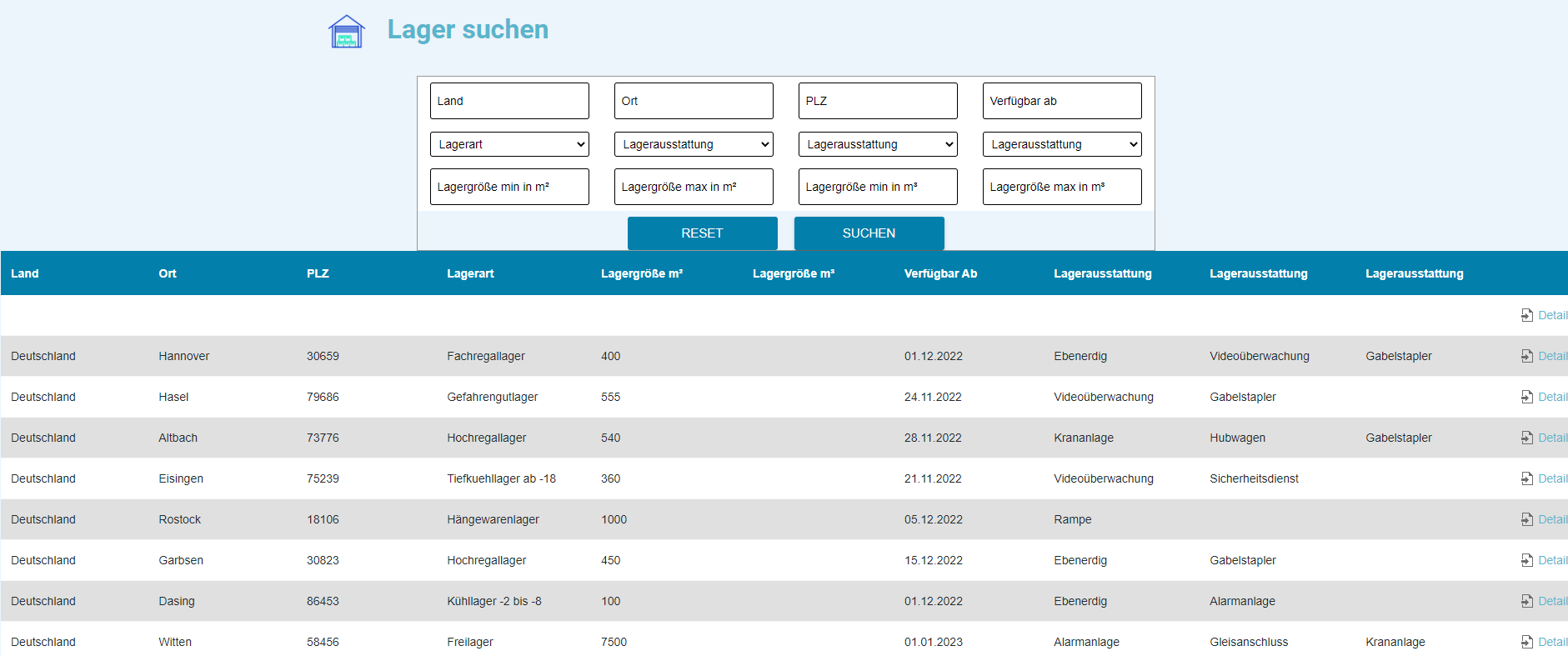Select the Kühllager -2 bis -8 cell
The image size is (1568, 656).
tap(494, 601)
